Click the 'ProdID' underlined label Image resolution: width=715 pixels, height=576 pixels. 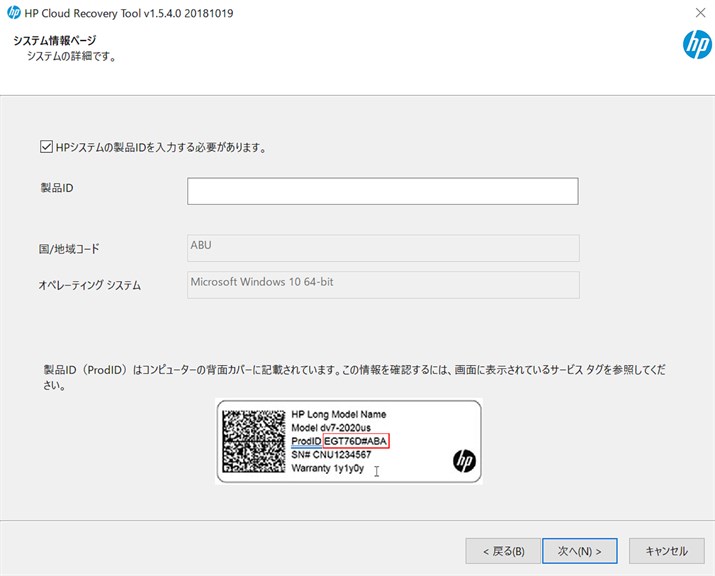coord(306,441)
